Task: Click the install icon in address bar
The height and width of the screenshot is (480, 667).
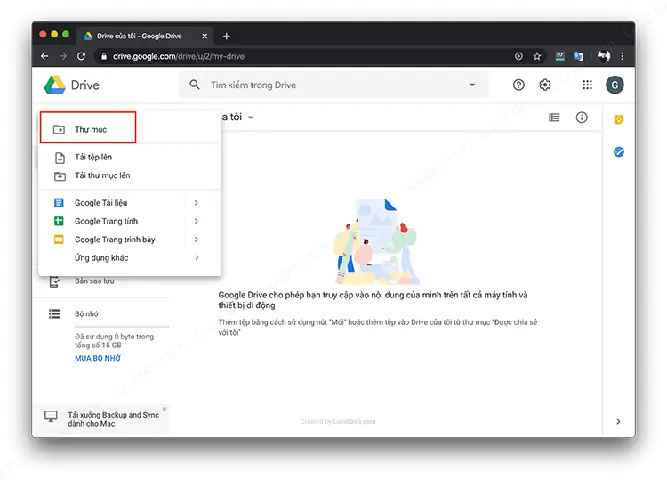Action: (x=519, y=56)
